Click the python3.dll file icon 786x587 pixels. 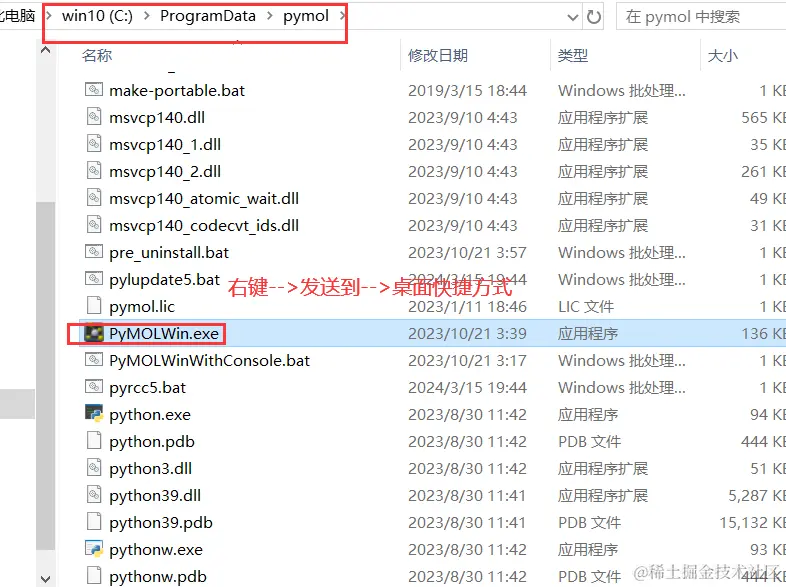[x=94, y=468]
